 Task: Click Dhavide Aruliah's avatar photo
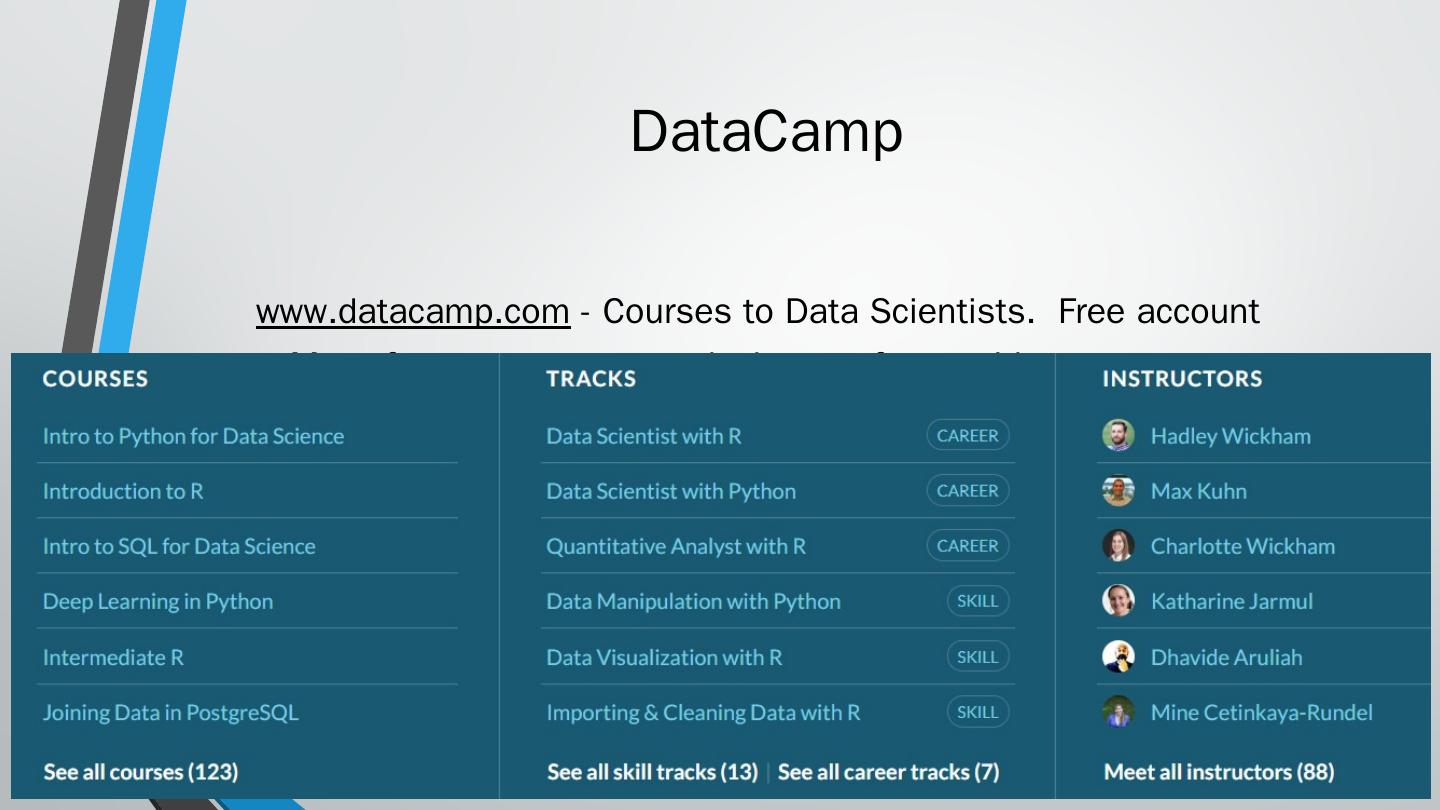[1118, 657]
